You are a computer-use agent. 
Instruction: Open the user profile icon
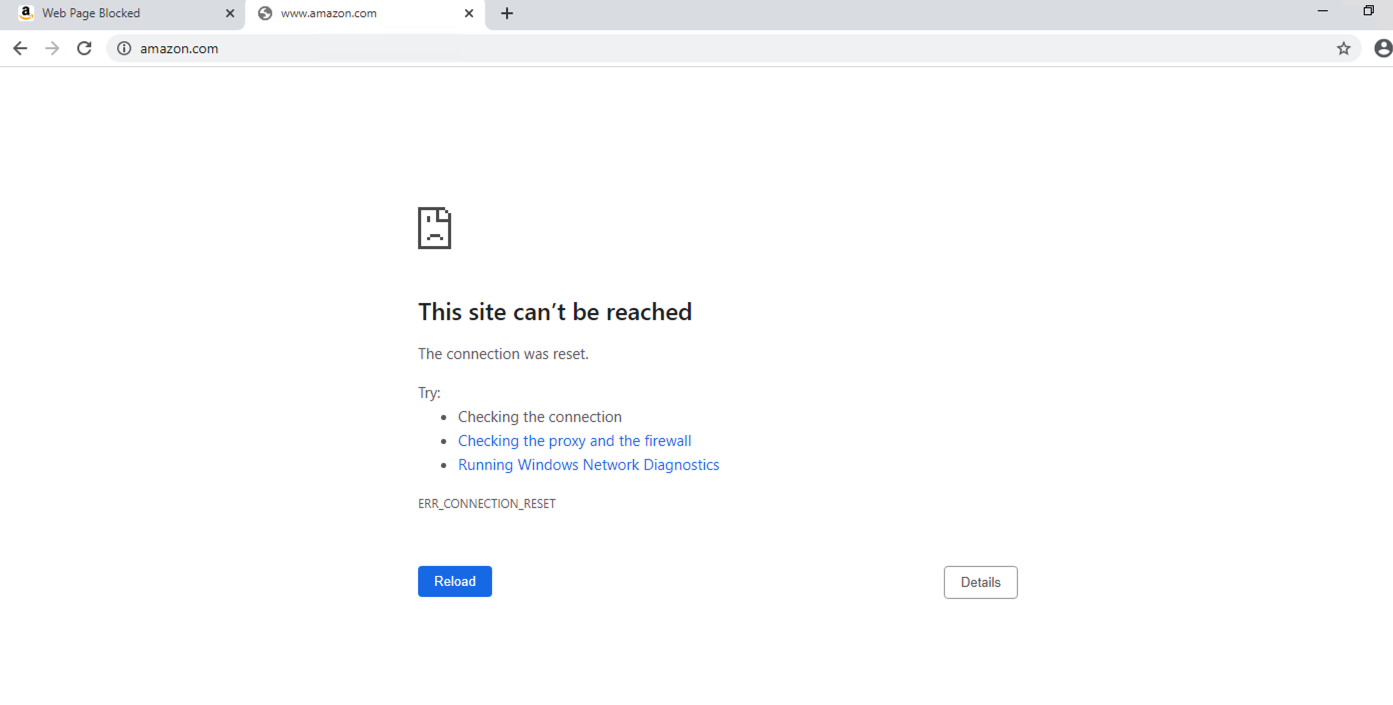1383,48
